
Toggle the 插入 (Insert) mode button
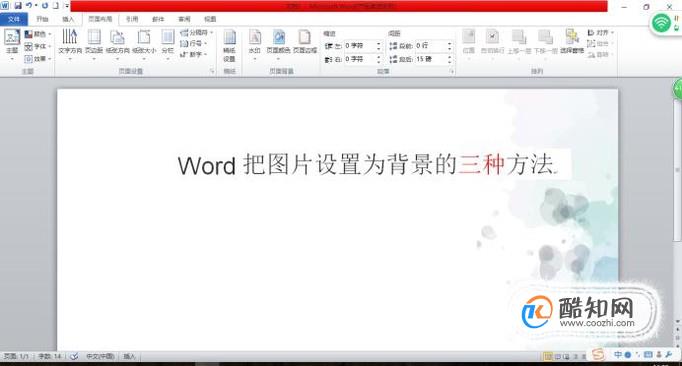coord(129,356)
